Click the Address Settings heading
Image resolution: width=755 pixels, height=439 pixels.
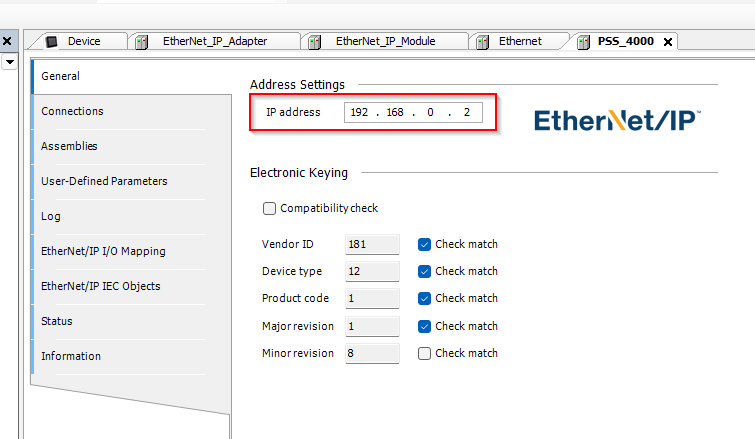[297, 85]
